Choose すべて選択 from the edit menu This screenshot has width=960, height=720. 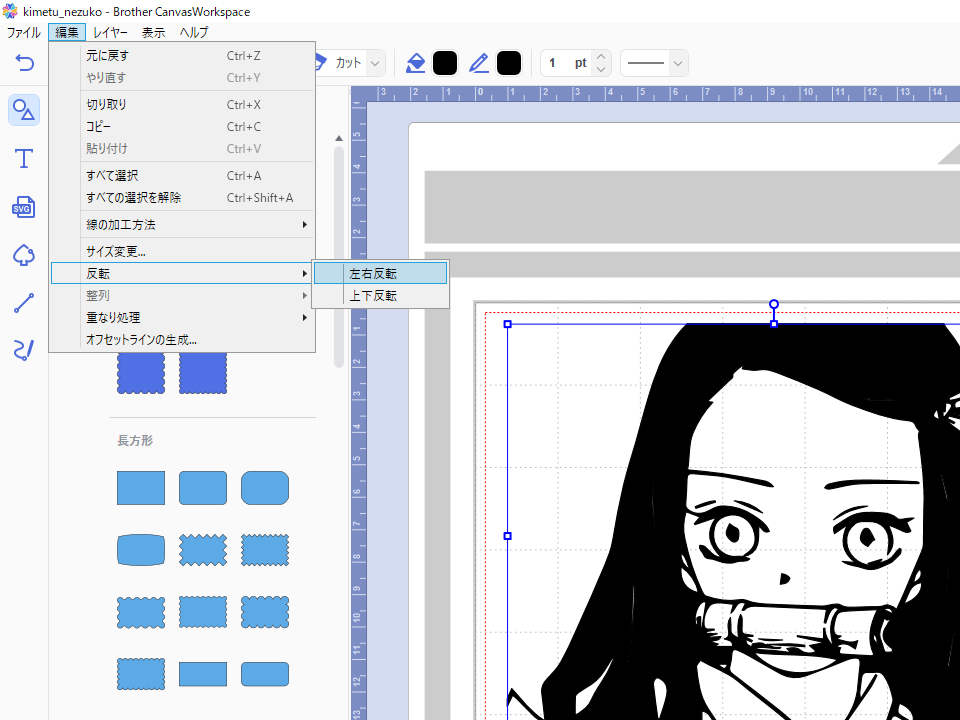click(x=182, y=176)
